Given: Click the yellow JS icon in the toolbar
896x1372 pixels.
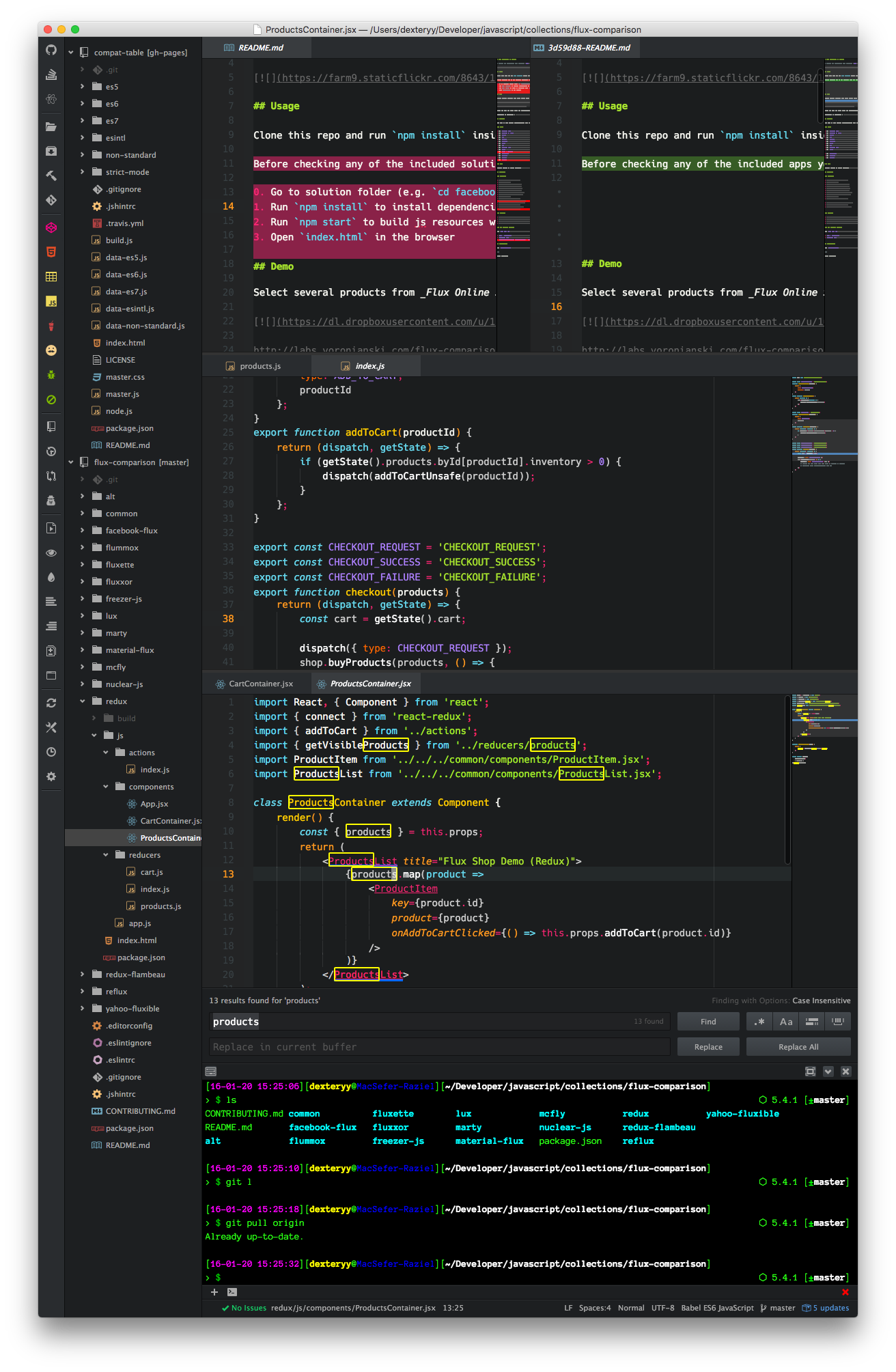Looking at the screenshot, I should point(51,301).
